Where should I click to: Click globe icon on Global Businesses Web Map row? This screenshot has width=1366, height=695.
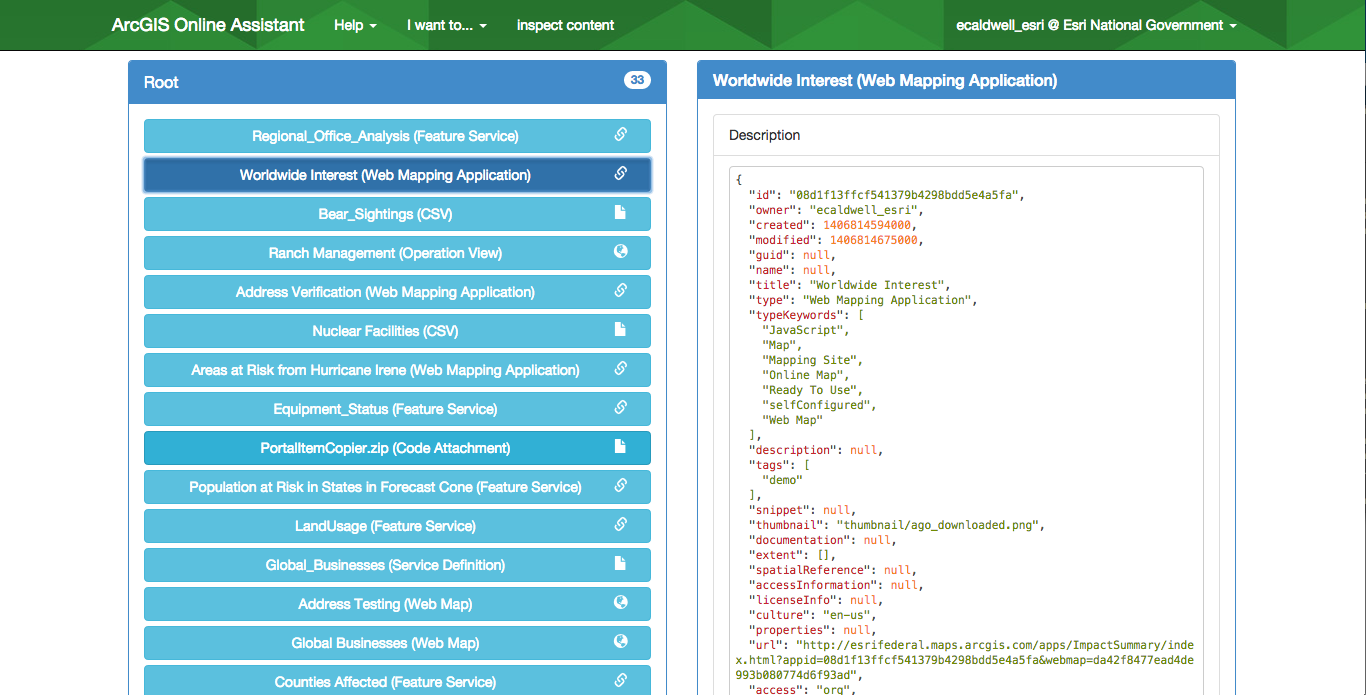click(x=620, y=642)
